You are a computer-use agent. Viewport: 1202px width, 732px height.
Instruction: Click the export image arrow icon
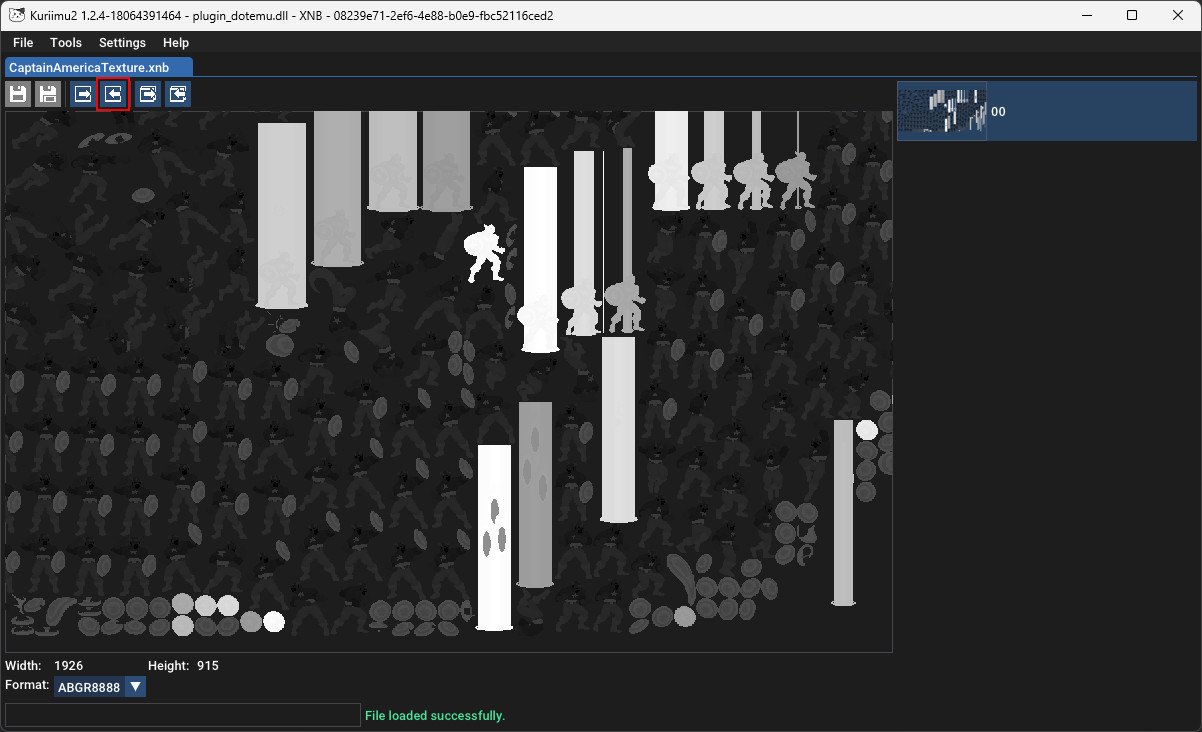82,95
